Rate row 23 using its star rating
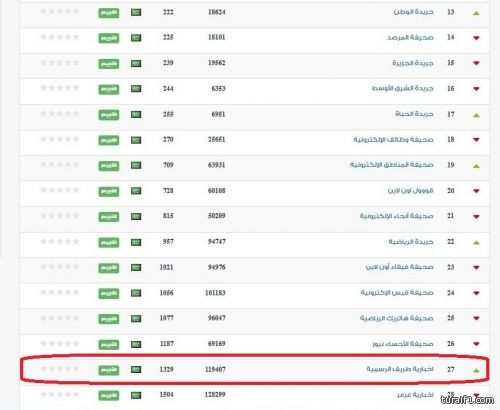 [60, 267]
